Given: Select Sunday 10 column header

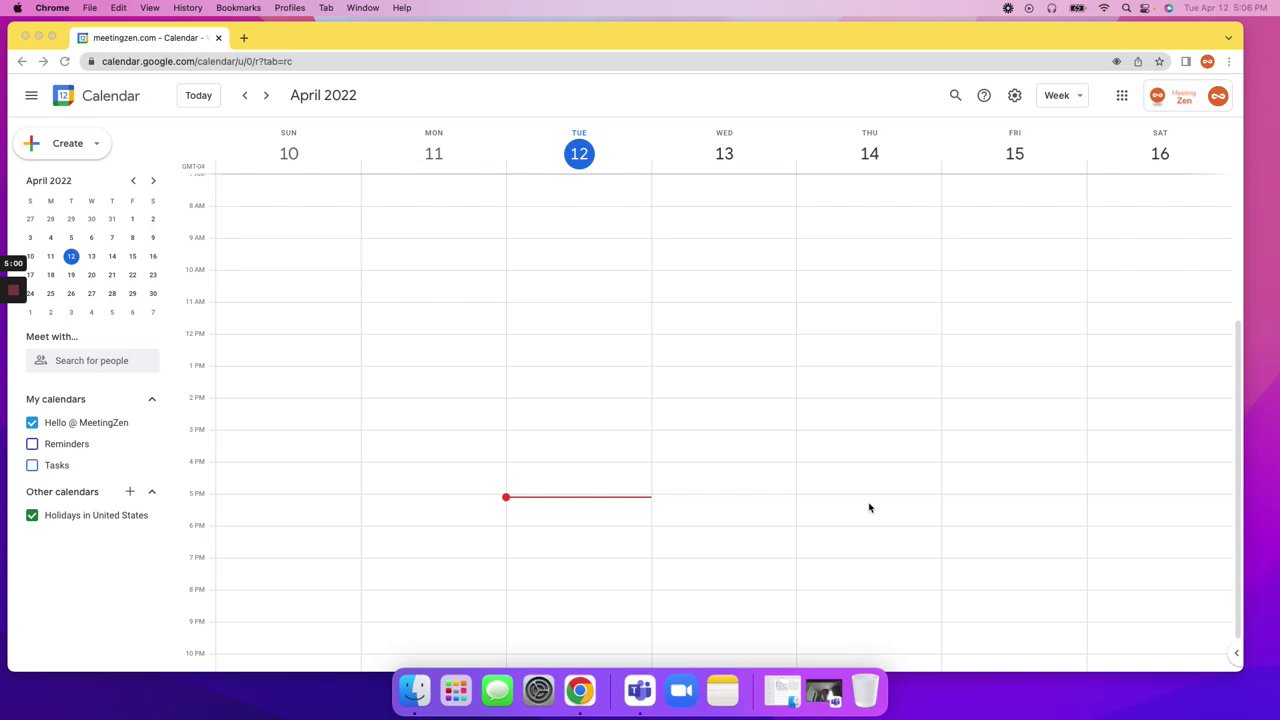Looking at the screenshot, I should click(x=288, y=148).
